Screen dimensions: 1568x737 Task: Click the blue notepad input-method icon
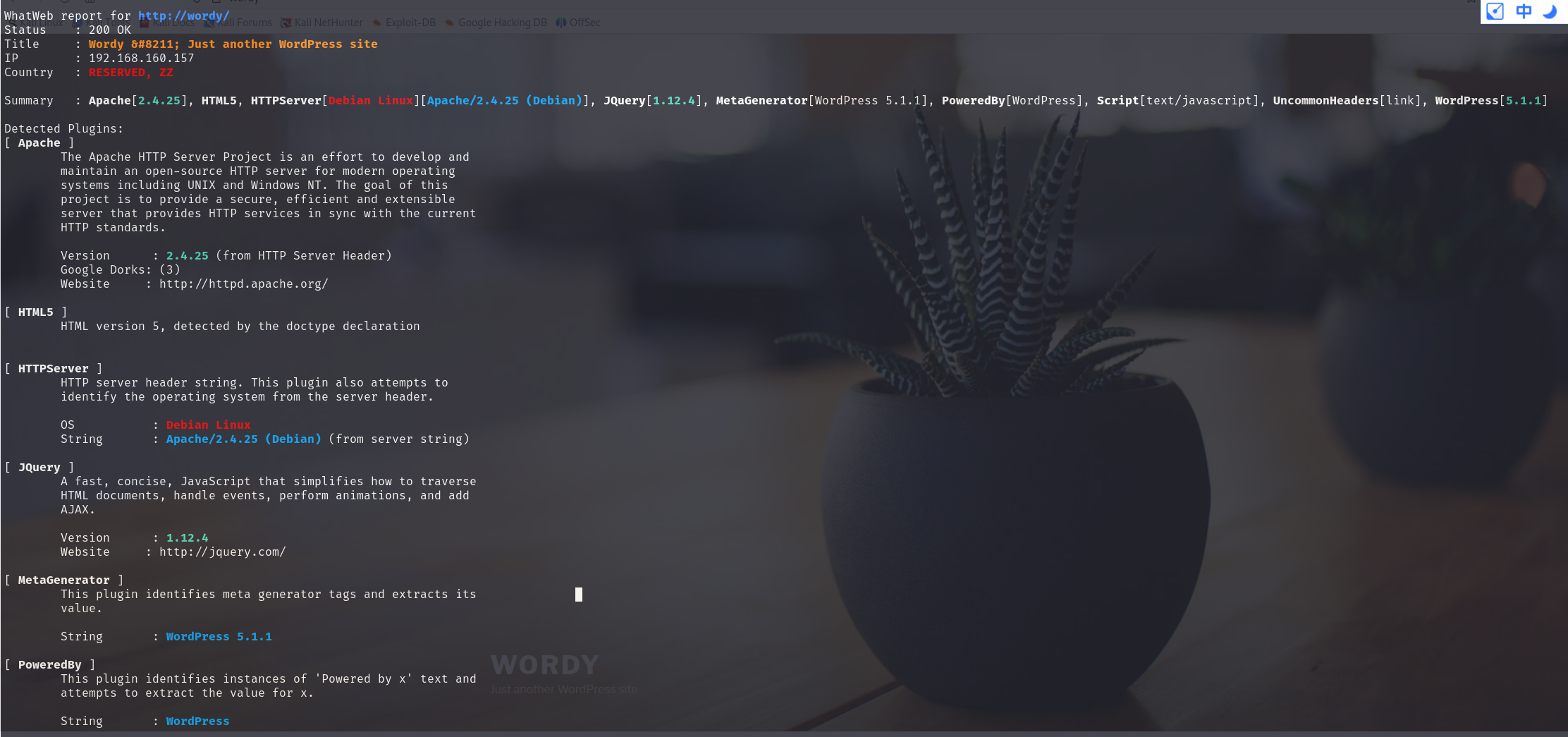pos(1495,11)
